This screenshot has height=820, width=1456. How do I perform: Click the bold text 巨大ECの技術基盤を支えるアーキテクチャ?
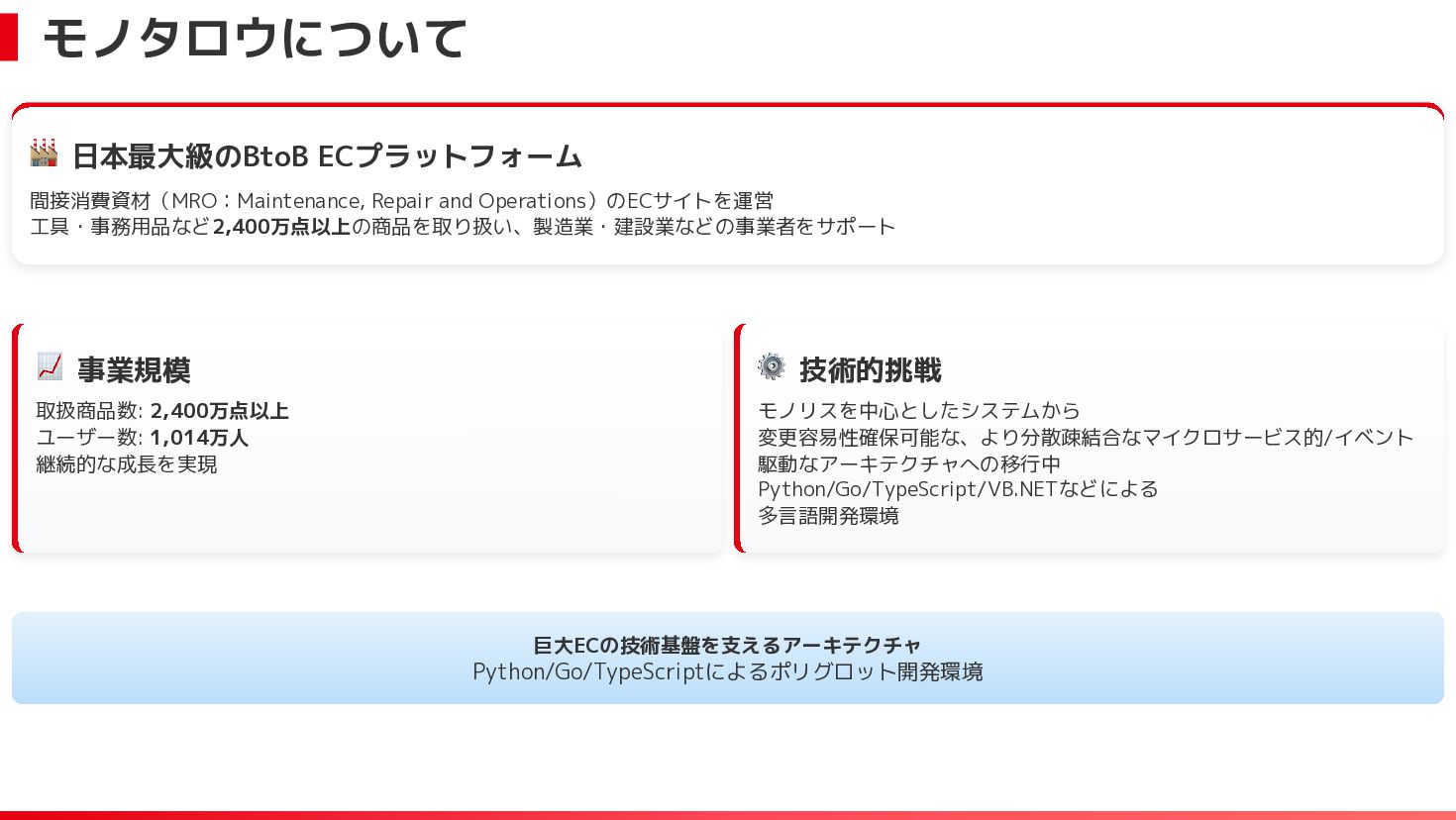727,646
